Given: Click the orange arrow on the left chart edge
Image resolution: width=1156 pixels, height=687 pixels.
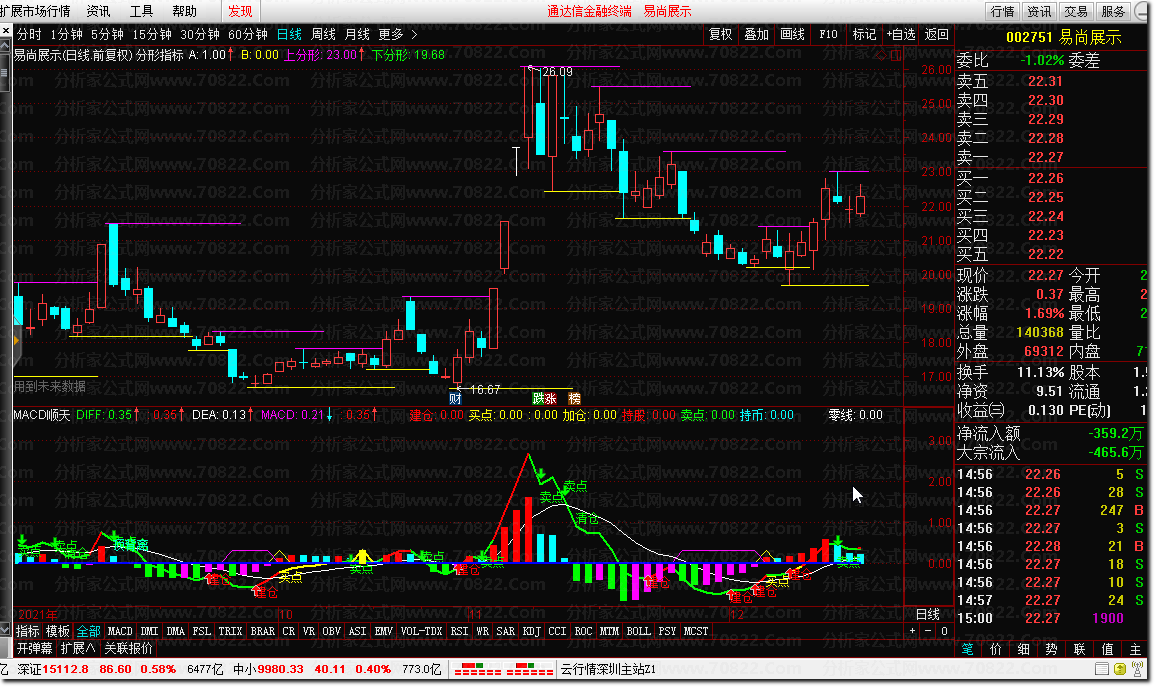Looking at the screenshot, I should click(x=16, y=341).
